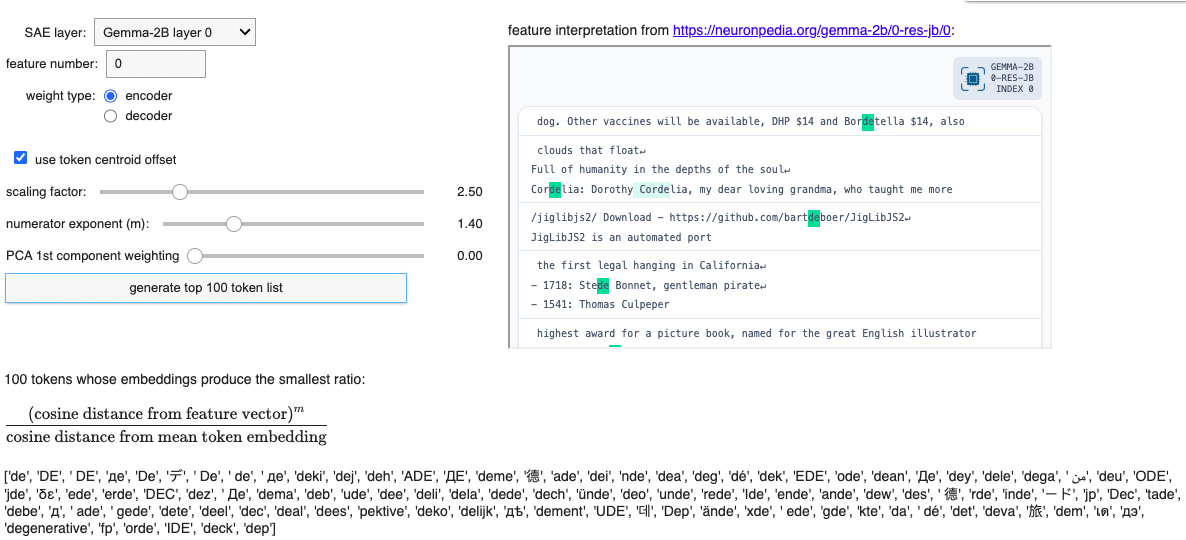Click highlighted 'de' token in Bordetella
This screenshot has width=1186, height=540.
[x=868, y=122]
